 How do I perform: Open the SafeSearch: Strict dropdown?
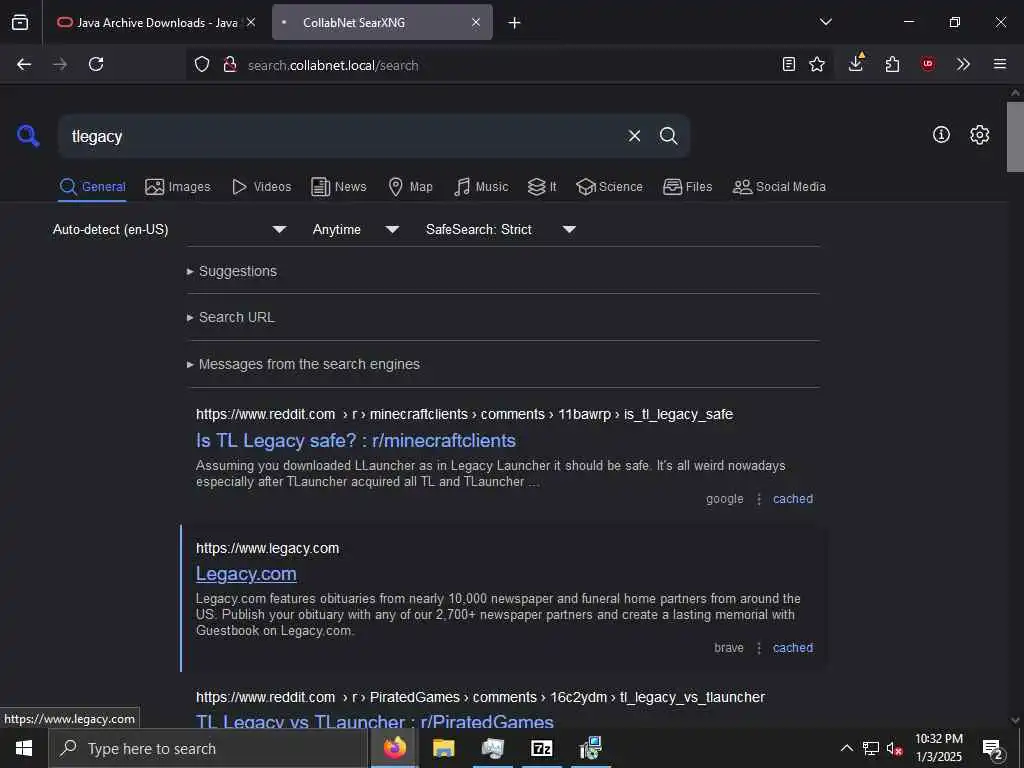[501, 229]
